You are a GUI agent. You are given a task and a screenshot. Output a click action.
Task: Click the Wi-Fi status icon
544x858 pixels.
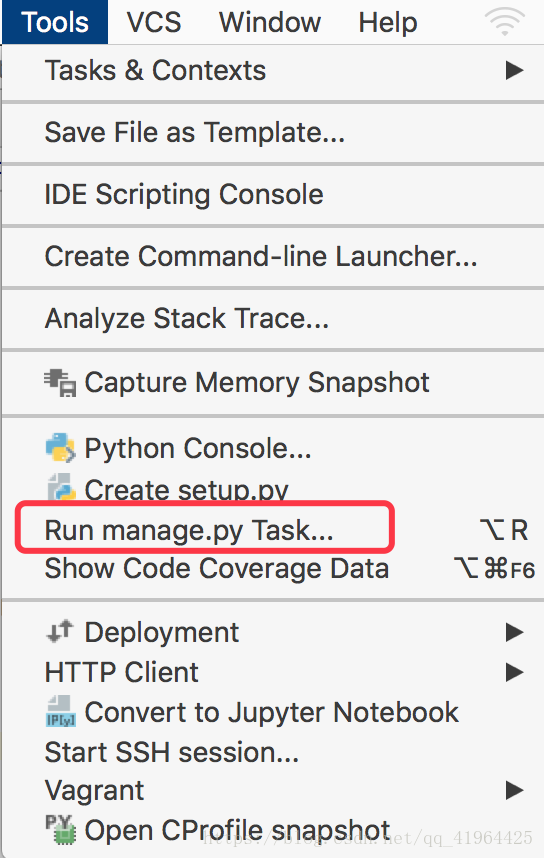(505, 23)
